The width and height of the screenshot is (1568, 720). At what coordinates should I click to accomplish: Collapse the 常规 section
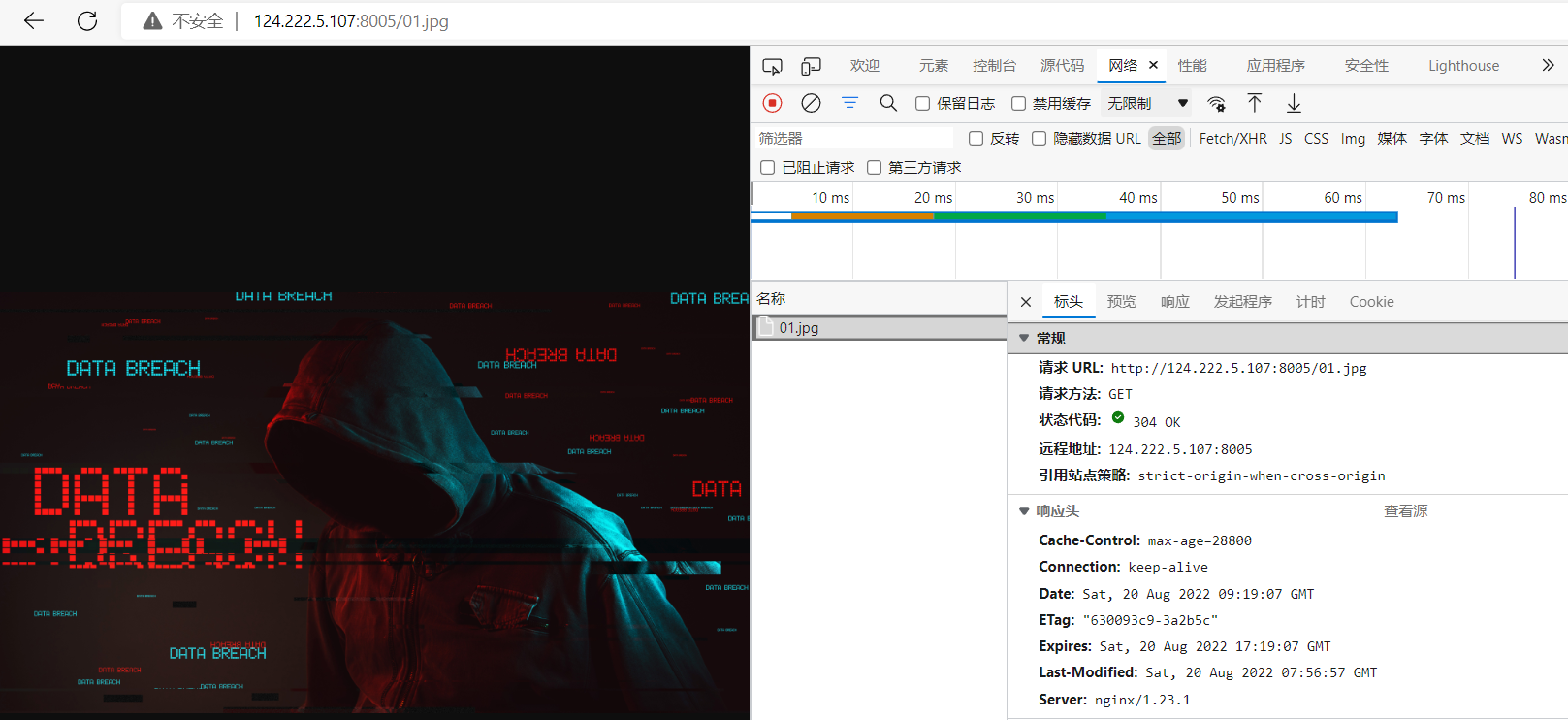(1024, 338)
